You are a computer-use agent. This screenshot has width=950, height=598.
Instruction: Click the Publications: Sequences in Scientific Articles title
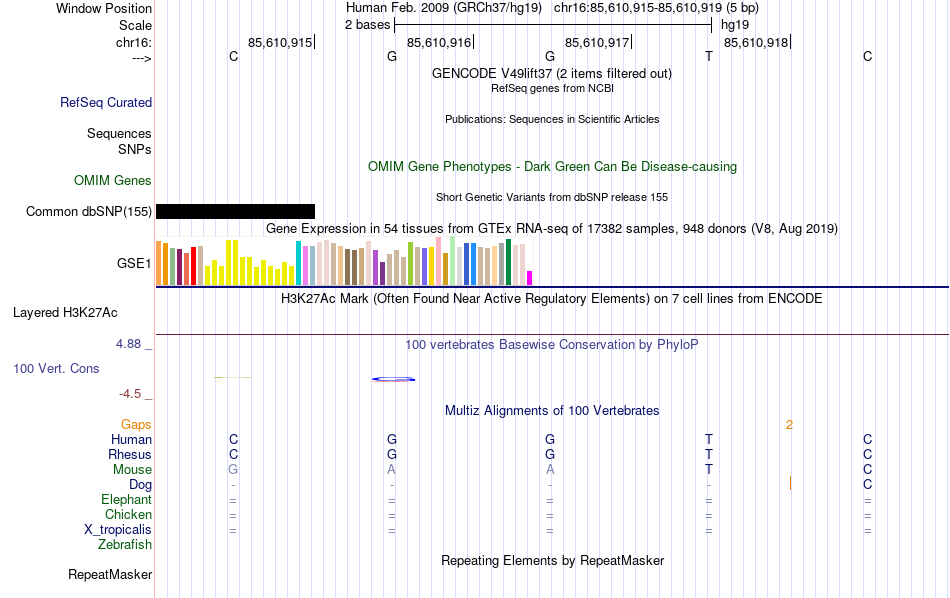pyautogui.click(x=552, y=119)
